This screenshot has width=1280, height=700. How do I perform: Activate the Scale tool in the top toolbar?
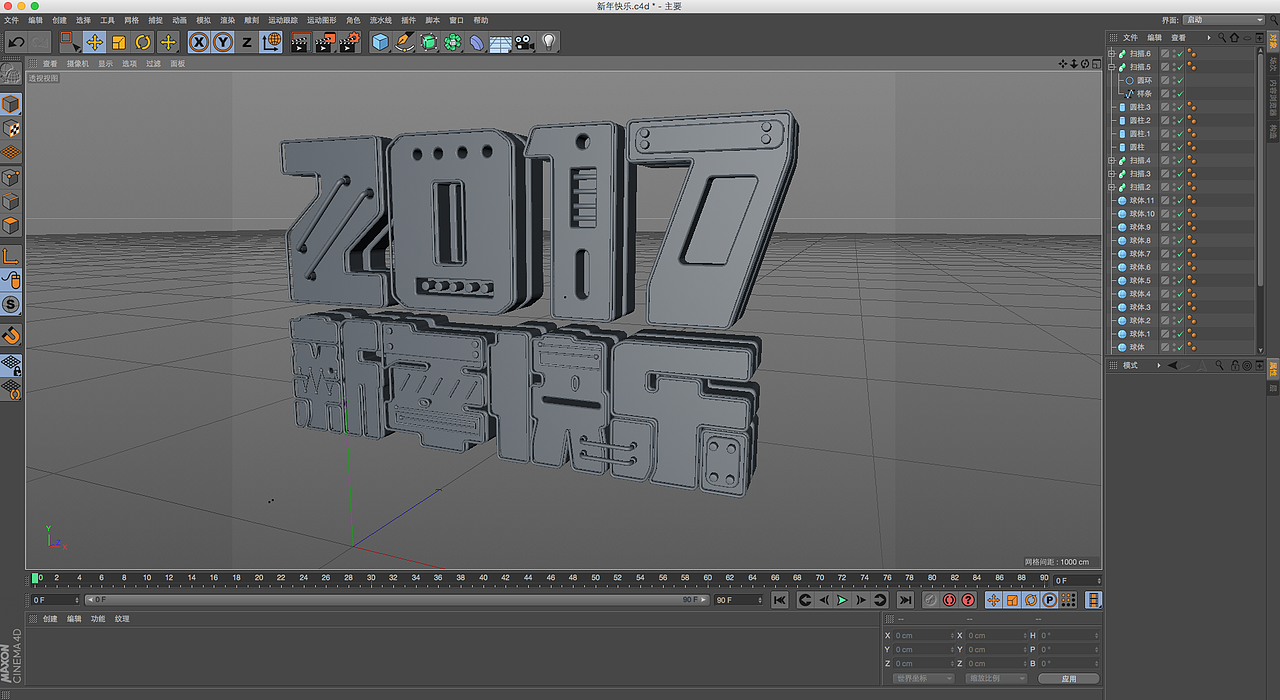119,42
